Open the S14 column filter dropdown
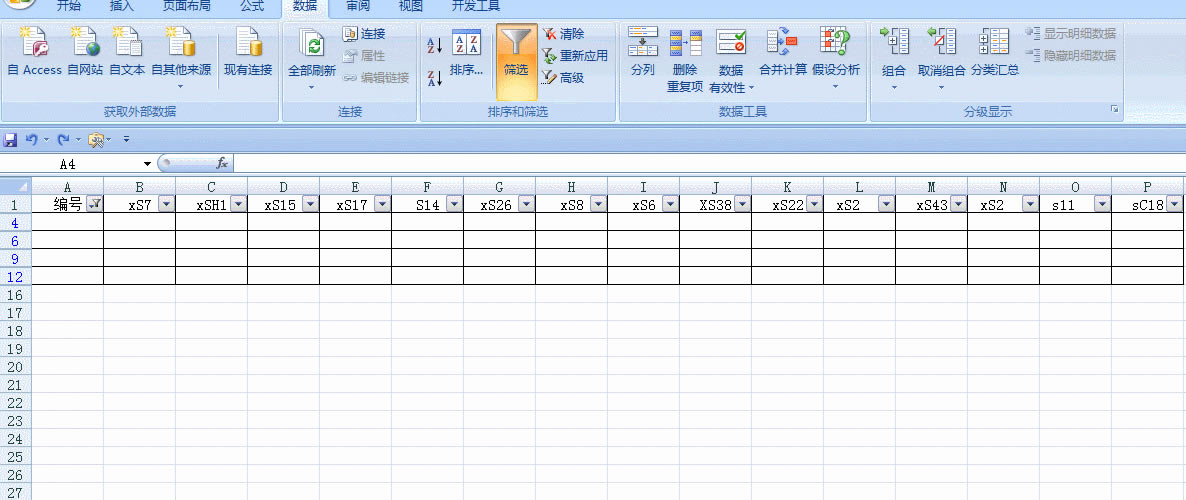Screen dimensions: 1186x500 pyautogui.click(x=454, y=204)
